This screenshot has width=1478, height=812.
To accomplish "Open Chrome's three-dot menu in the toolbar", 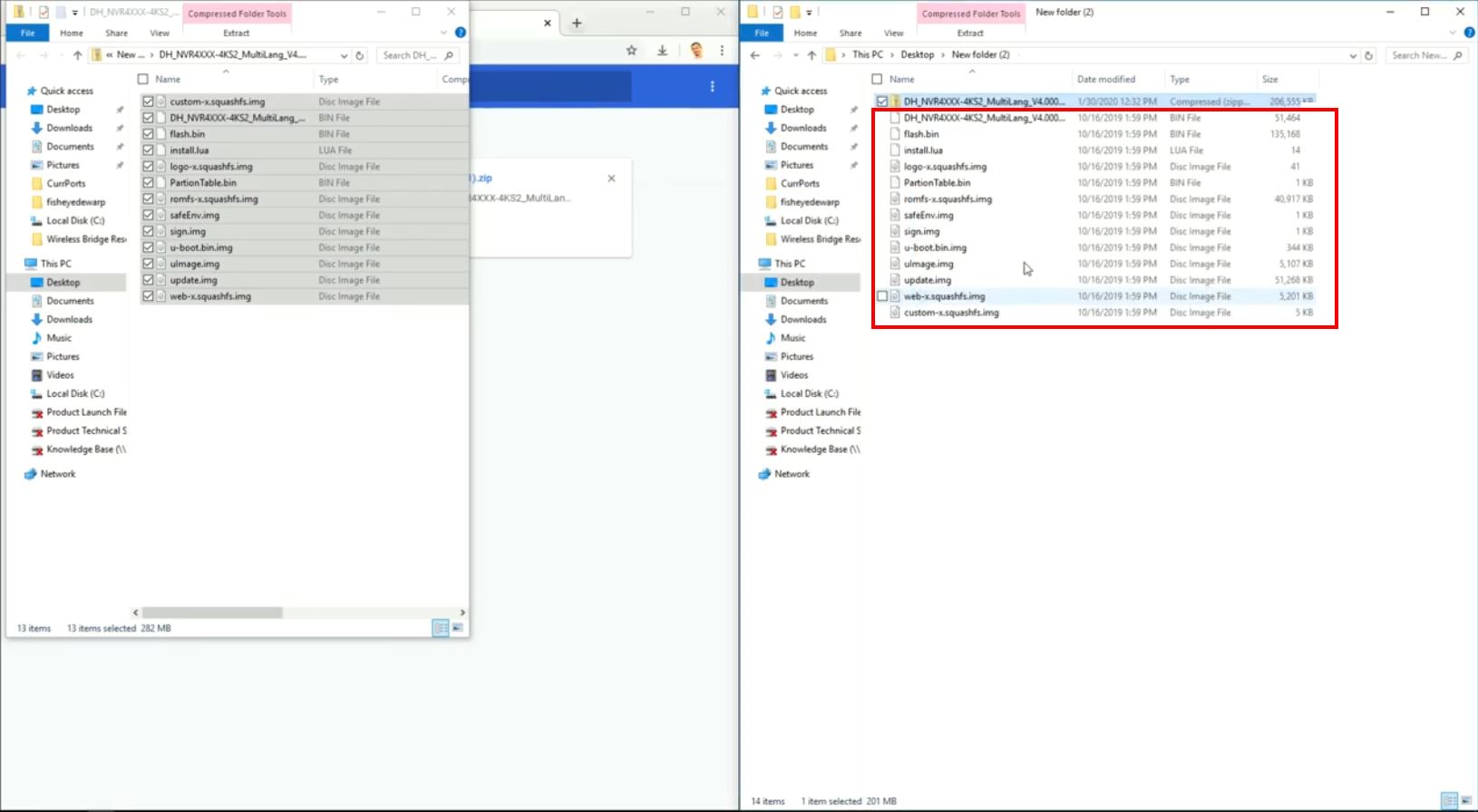I will point(722,51).
